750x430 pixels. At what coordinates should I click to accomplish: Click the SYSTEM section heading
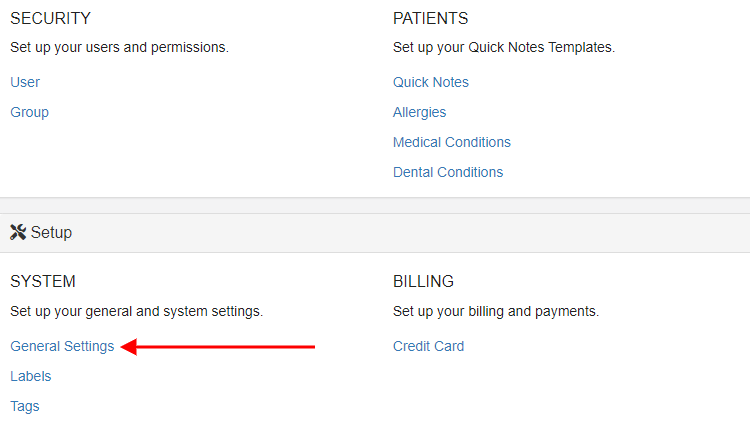(43, 281)
